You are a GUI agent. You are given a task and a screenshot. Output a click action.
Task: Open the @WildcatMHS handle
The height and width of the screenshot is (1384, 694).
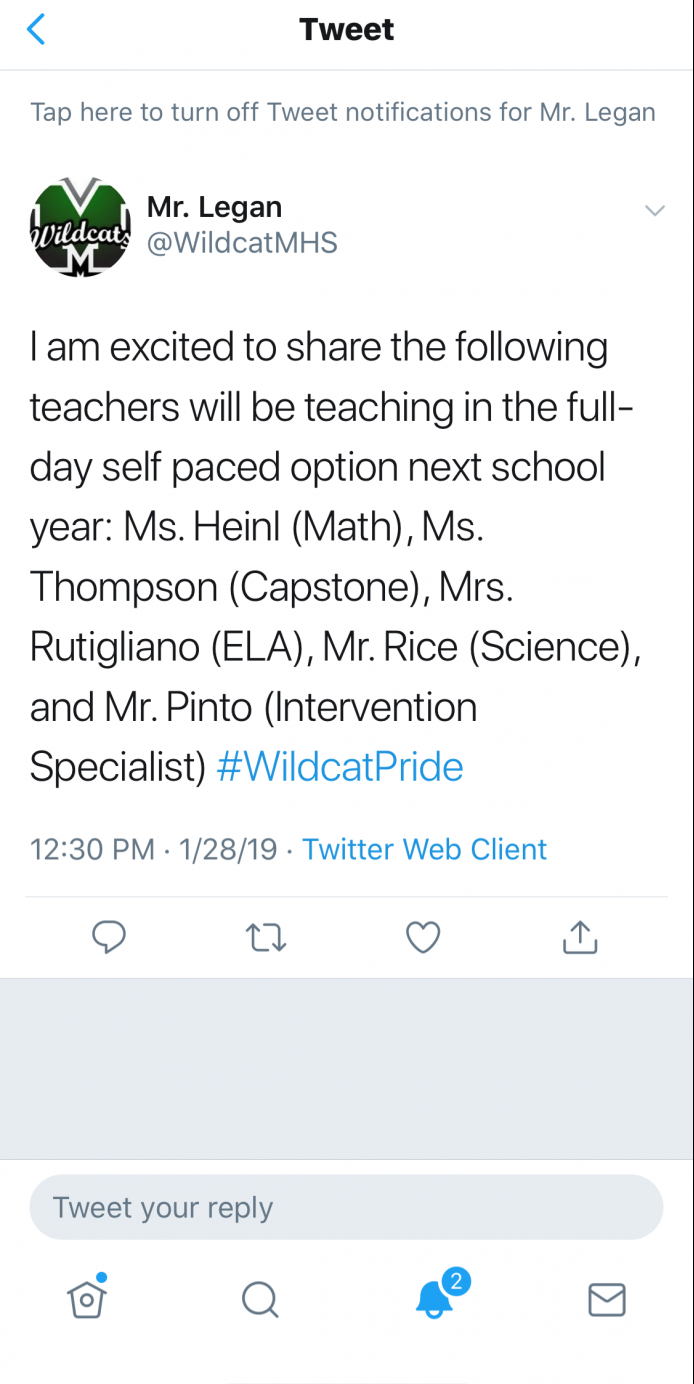[x=242, y=243]
